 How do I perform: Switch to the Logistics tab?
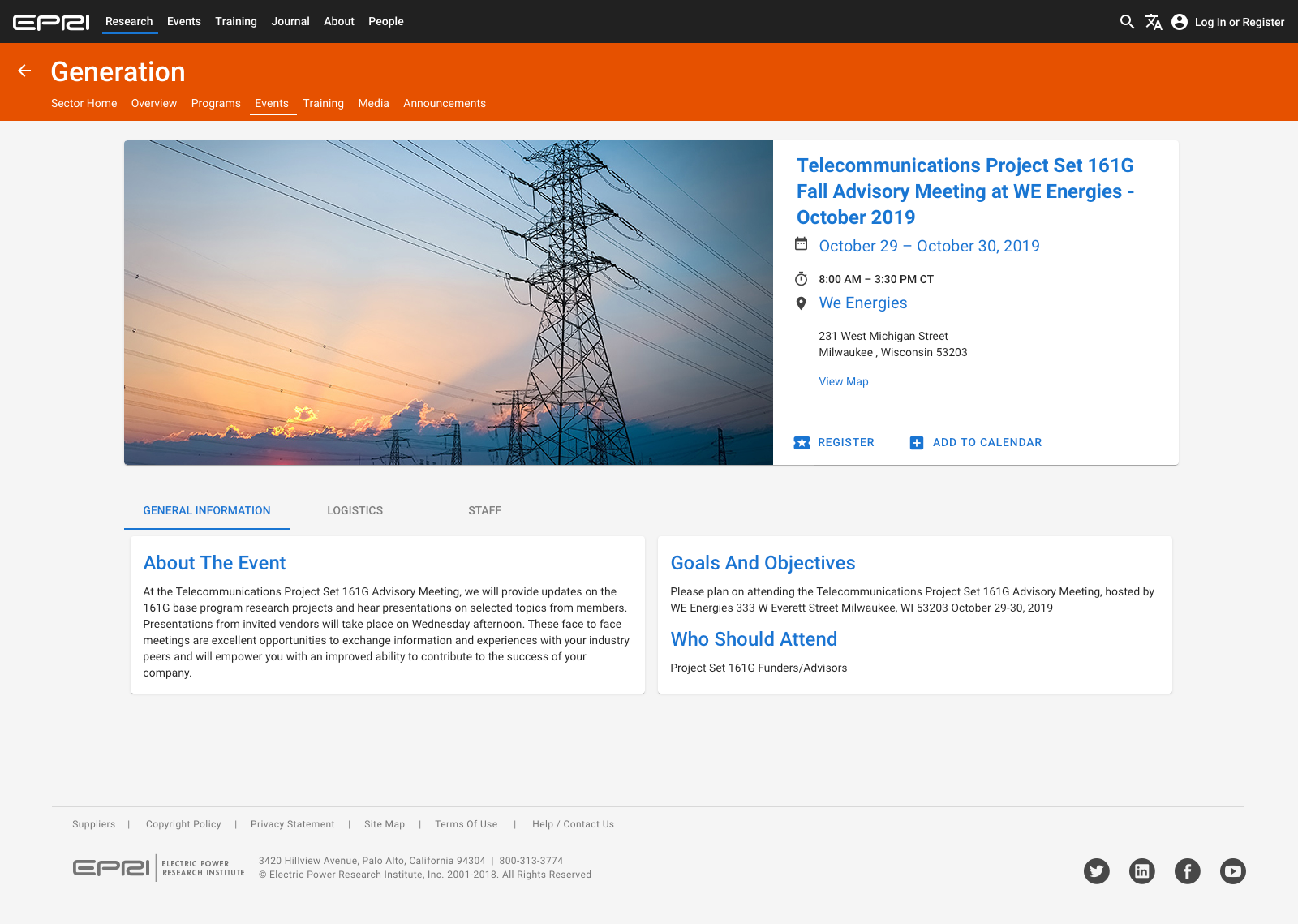coord(355,511)
